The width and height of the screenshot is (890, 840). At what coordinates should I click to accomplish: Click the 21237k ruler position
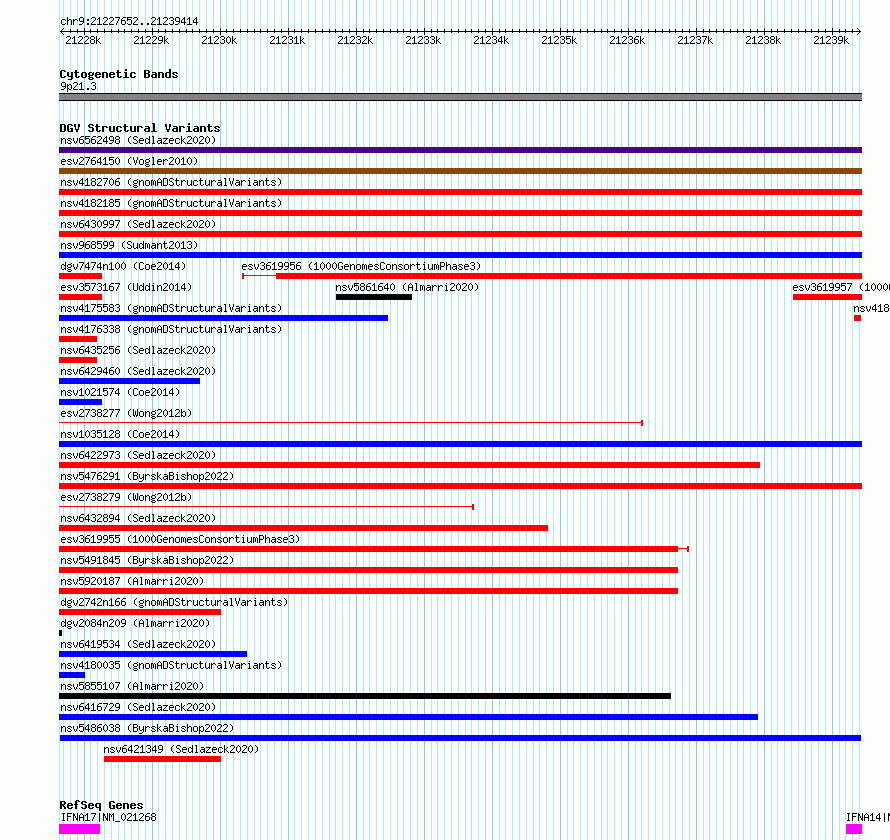click(695, 40)
